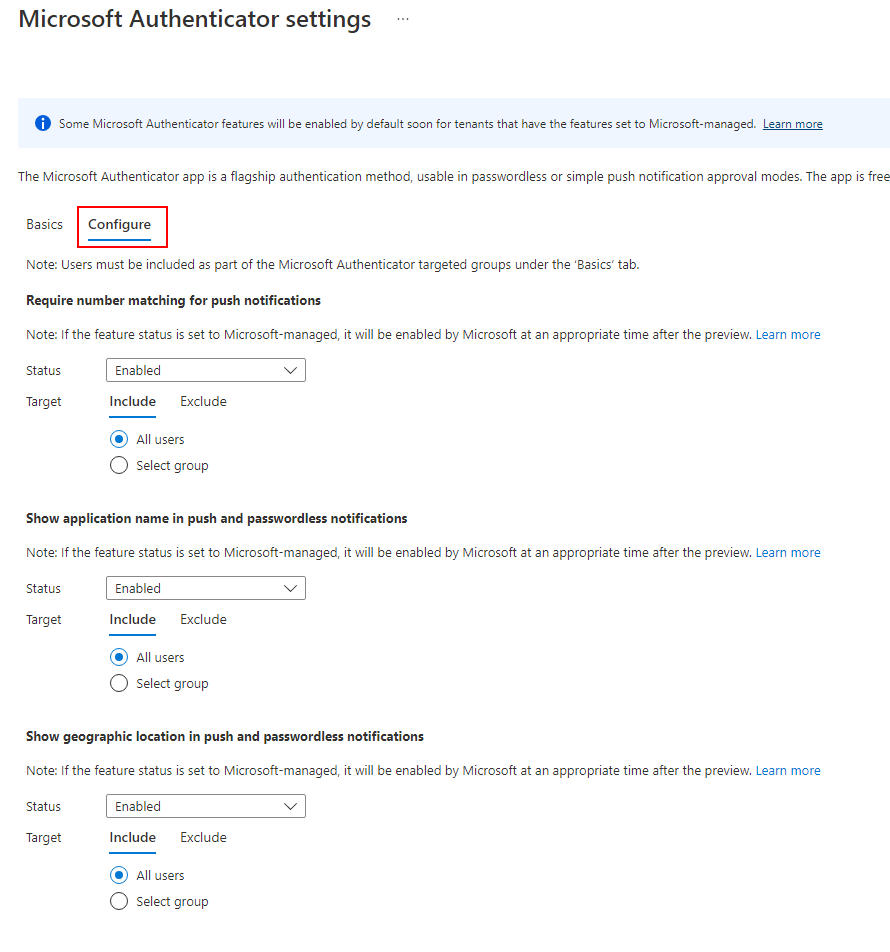The image size is (890, 952).
Task: Select Include target for application name
Action: pyautogui.click(x=133, y=619)
